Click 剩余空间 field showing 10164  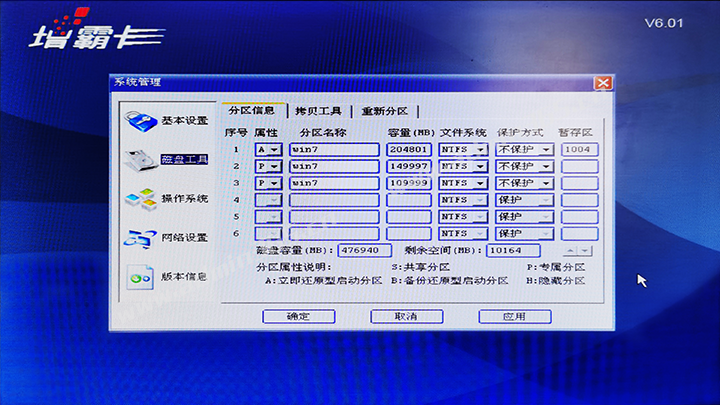coord(513,251)
